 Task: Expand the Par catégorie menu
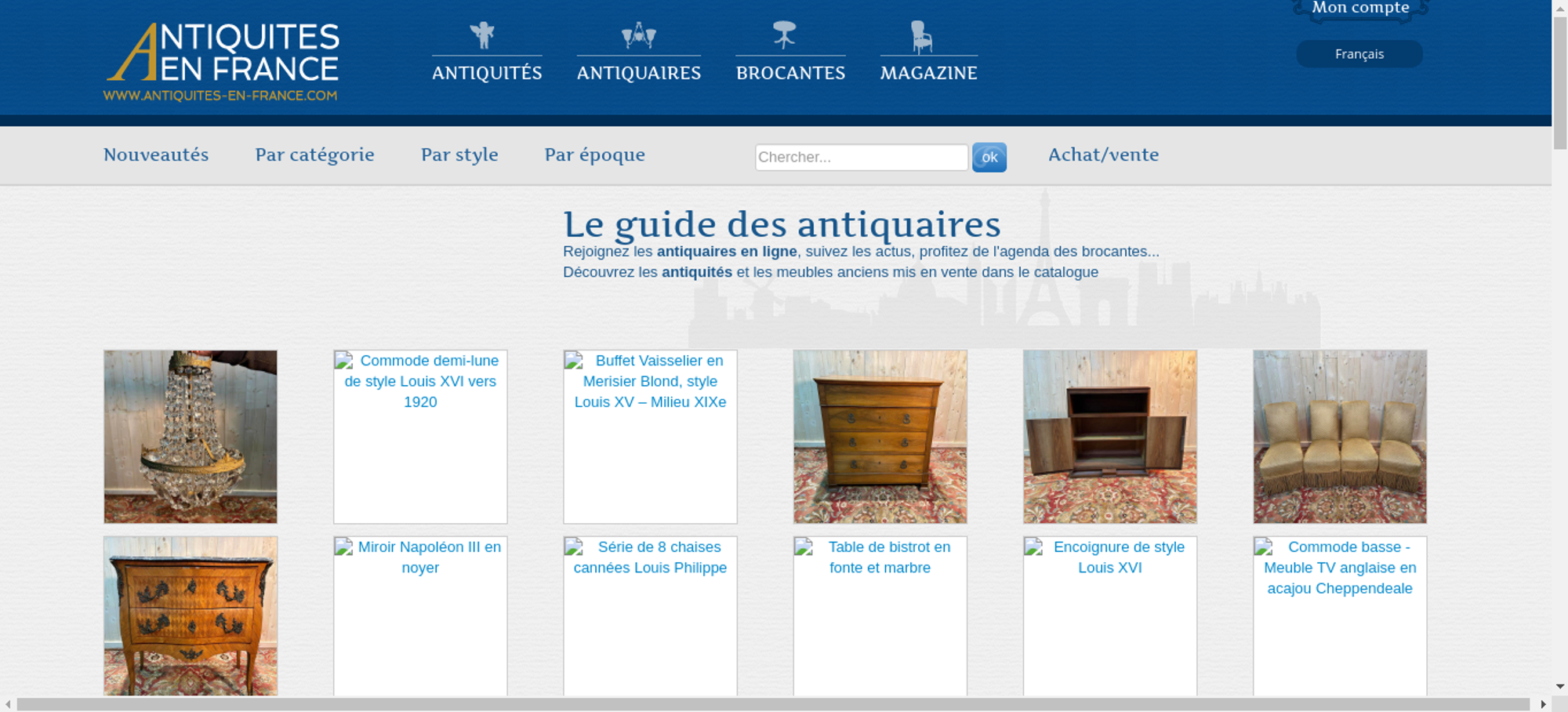pos(314,155)
